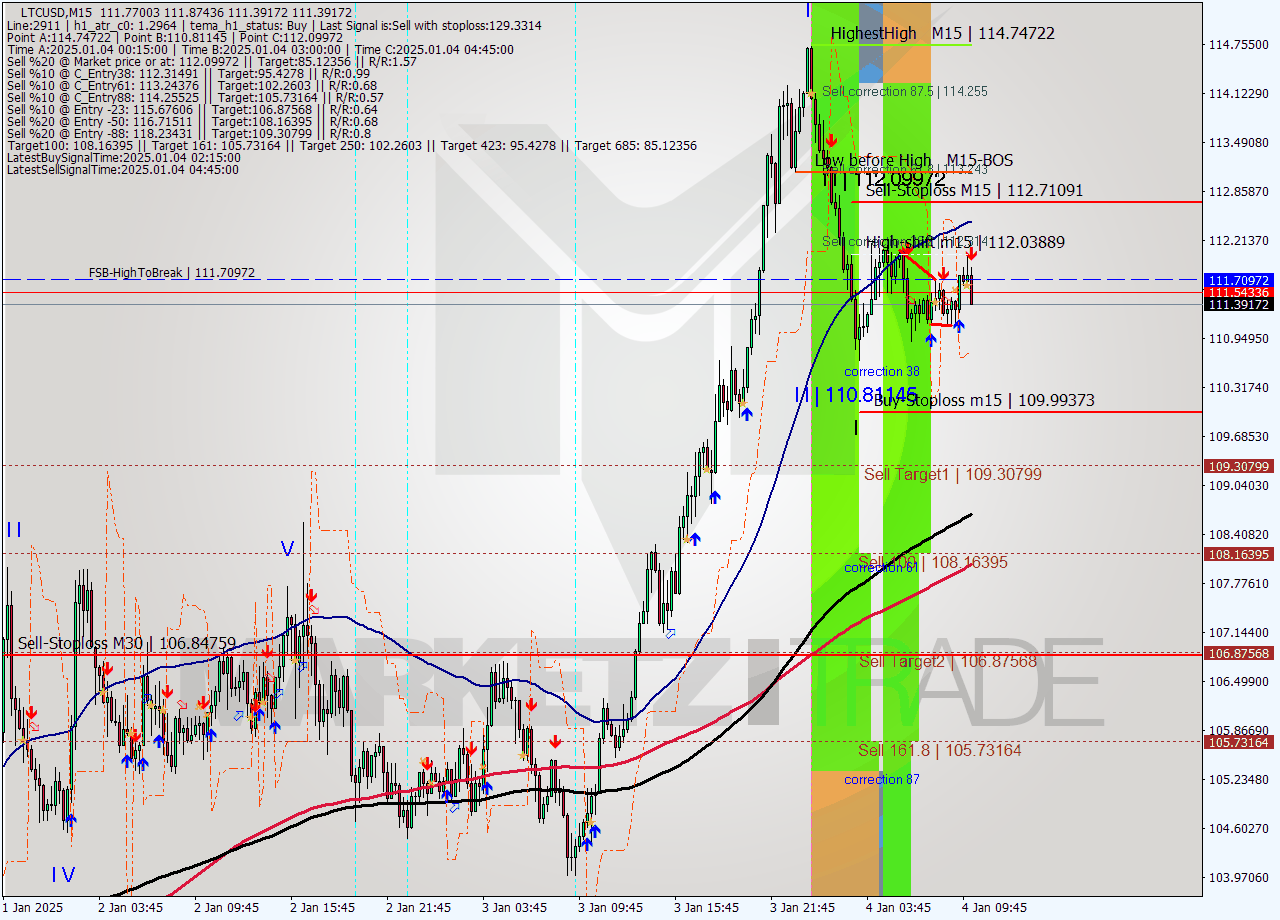Select the Sell 100 | 108.16395 label

coord(933,562)
